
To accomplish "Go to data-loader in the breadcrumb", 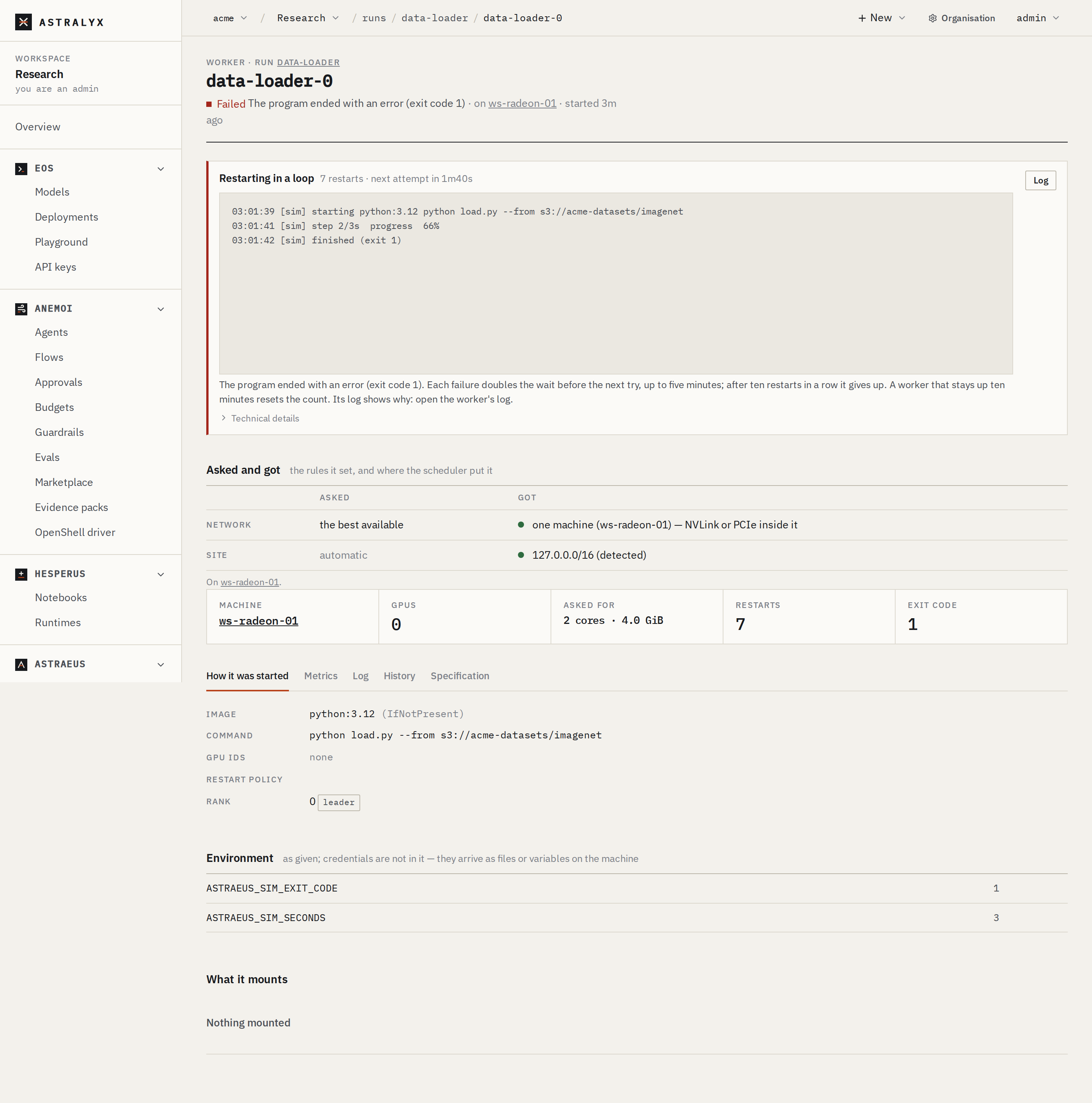I will pos(435,18).
